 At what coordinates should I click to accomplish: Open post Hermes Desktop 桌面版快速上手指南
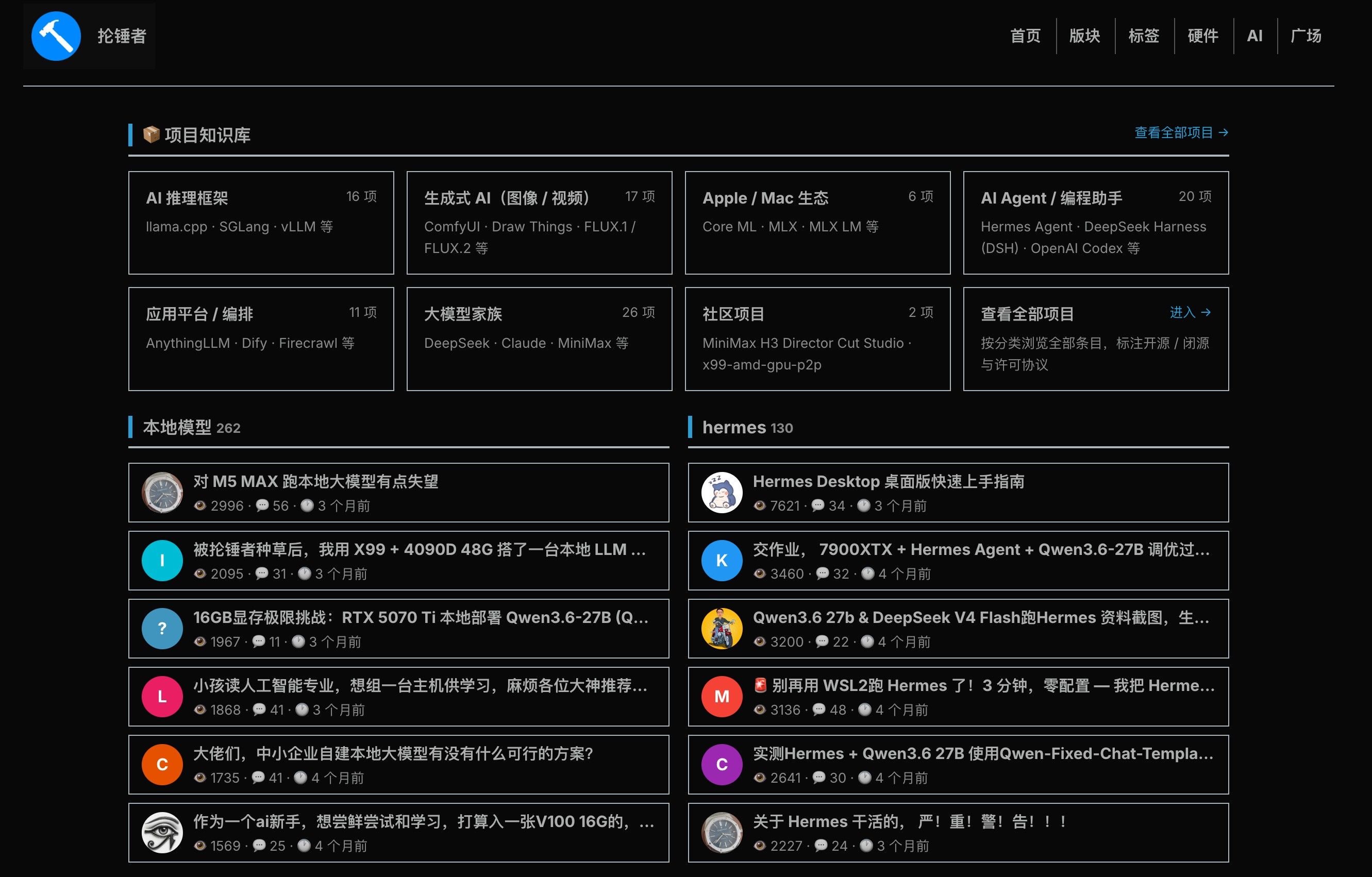coord(888,482)
